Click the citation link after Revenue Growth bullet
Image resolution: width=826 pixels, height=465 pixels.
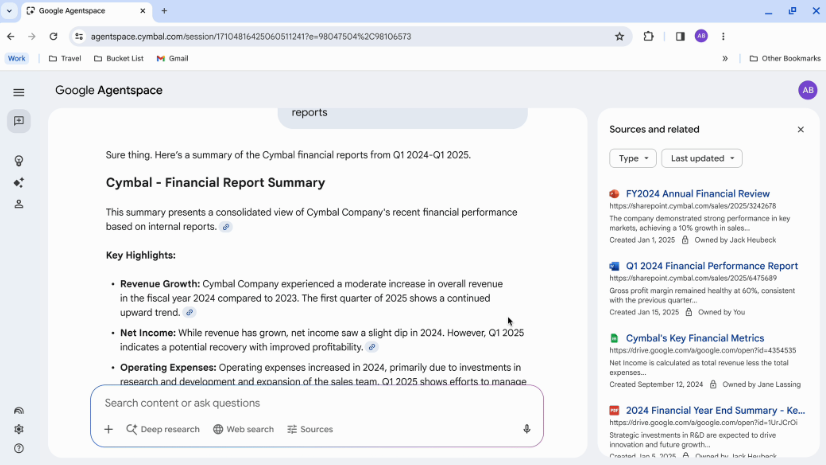coord(190,312)
